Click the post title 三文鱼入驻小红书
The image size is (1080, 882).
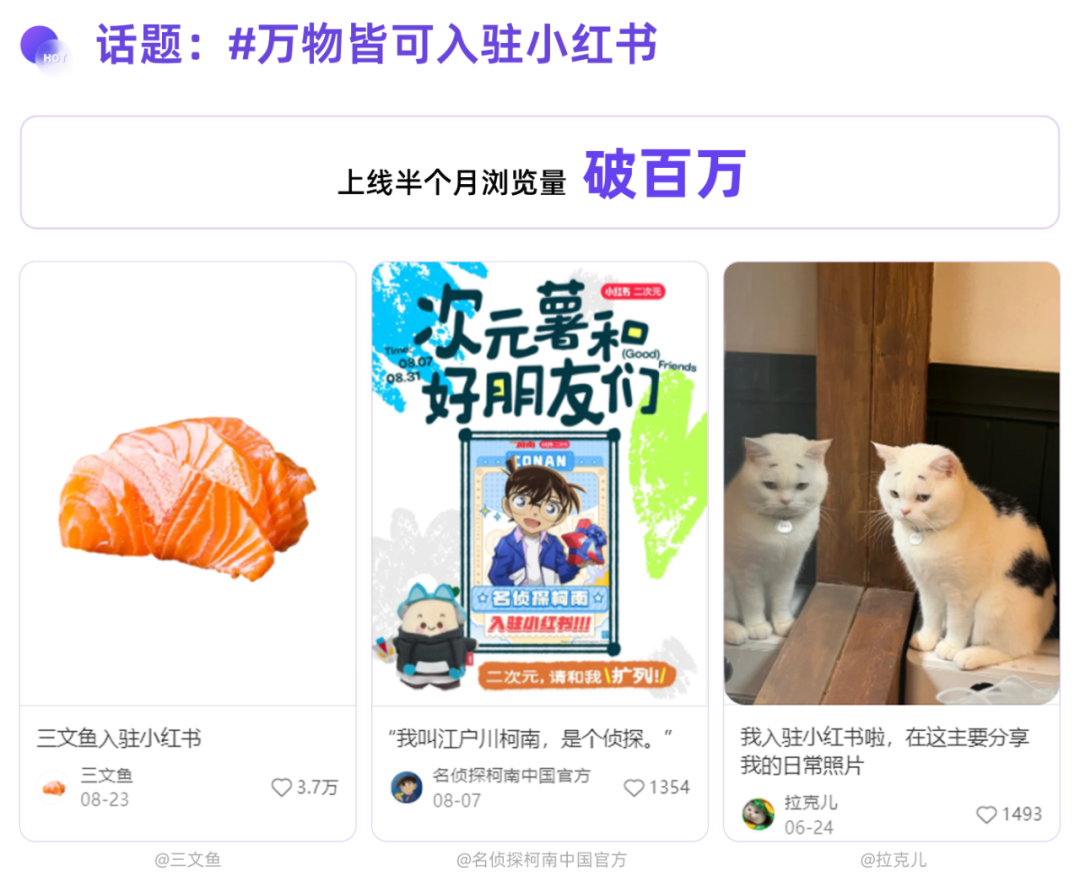[x=119, y=739]
